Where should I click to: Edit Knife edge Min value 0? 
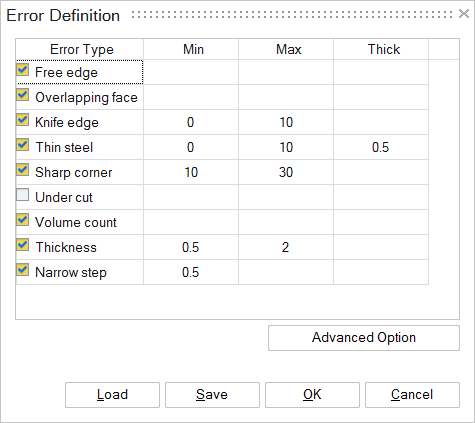(x=191, y=122)
